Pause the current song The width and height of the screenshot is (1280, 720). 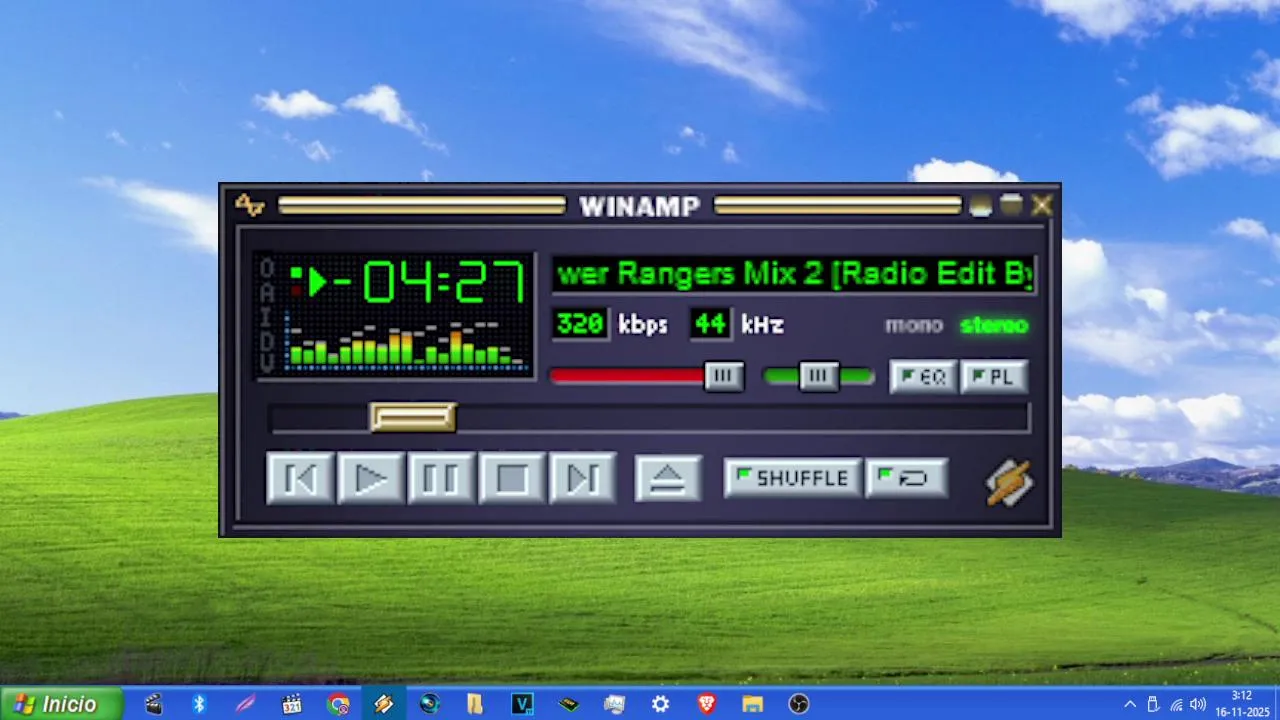coord(441,479)
